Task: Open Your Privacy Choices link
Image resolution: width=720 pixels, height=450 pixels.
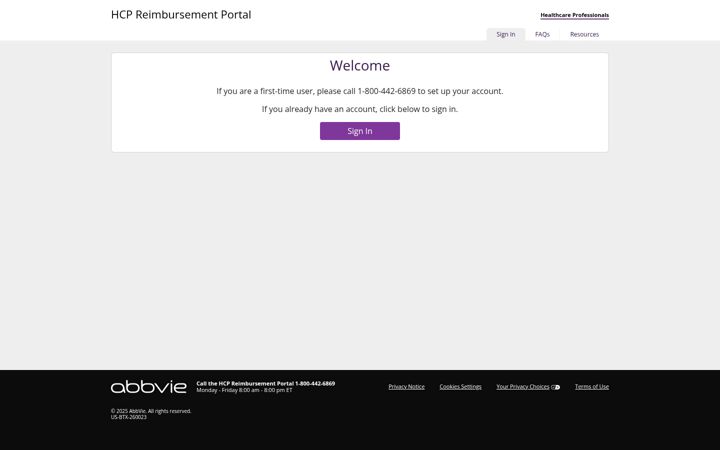Action: [x=523, y=387]
